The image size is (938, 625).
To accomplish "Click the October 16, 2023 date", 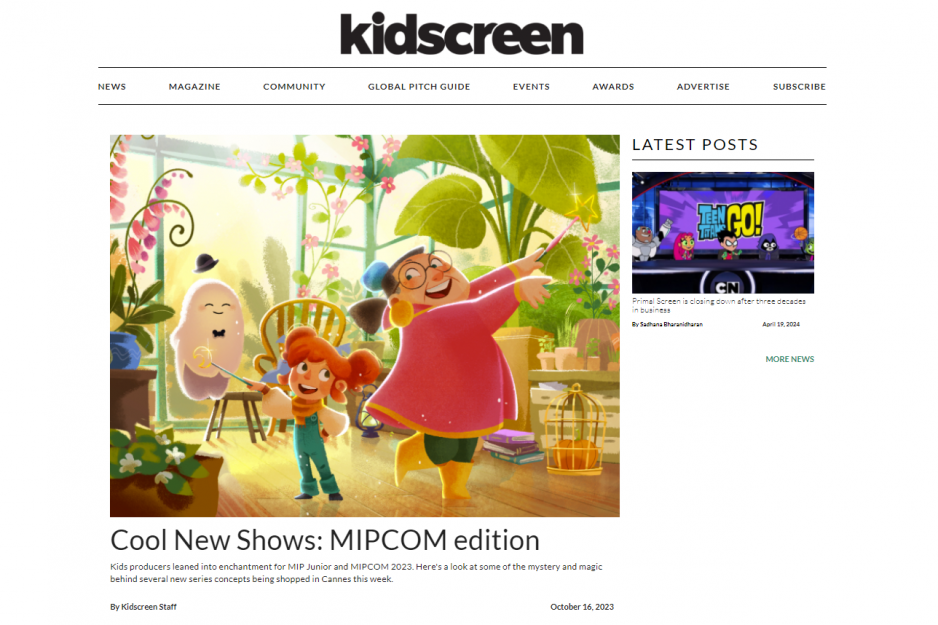I will pyautogui.click(x=582, y=606).
